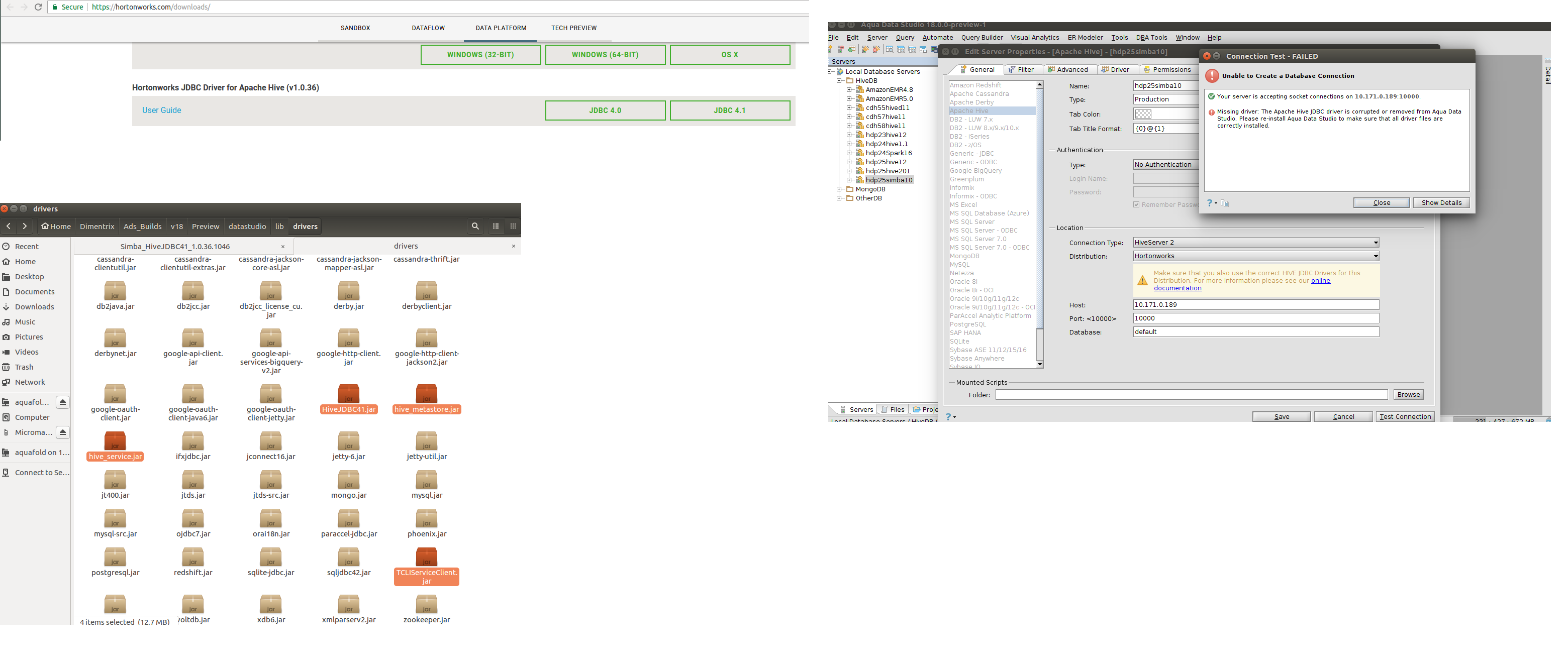Collapse the HiveDB folder node
Image resolution: width=1568 pixels, height=671 pixels.
[839, 80]
